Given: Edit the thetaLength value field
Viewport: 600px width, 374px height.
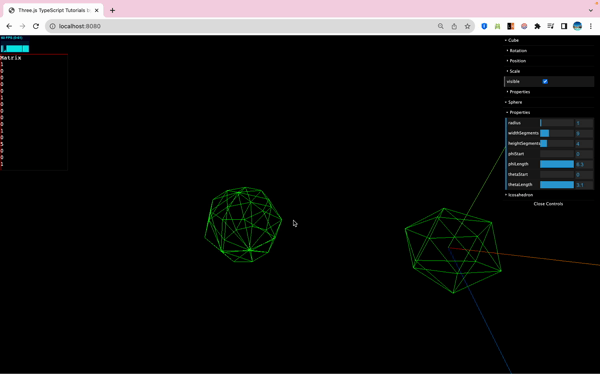Looking at the screenshot, I should pos(584,185).
